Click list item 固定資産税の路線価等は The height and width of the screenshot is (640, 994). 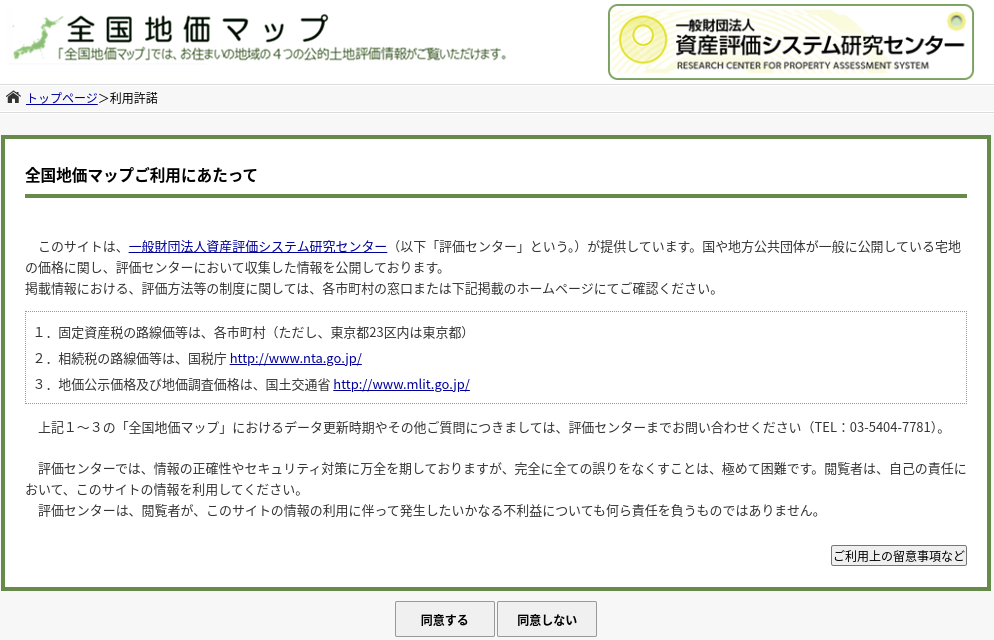[251, 333]
